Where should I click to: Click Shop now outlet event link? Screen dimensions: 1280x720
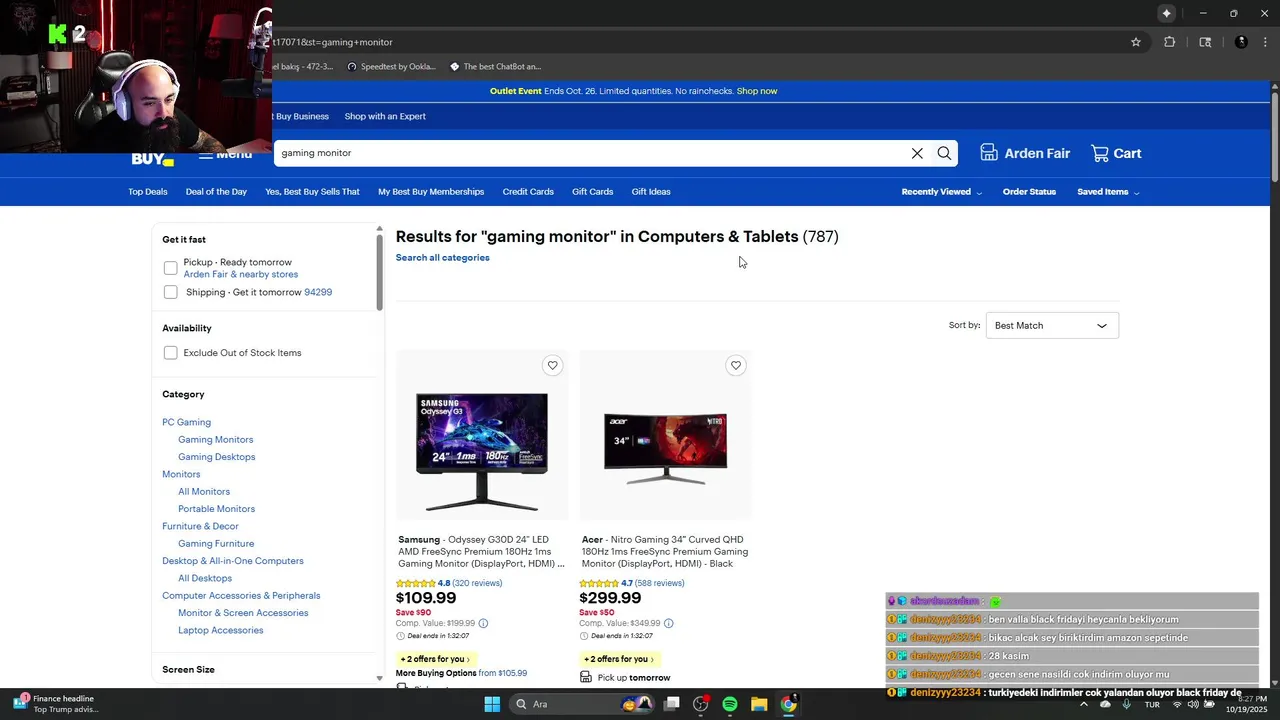tap(757, 91)
